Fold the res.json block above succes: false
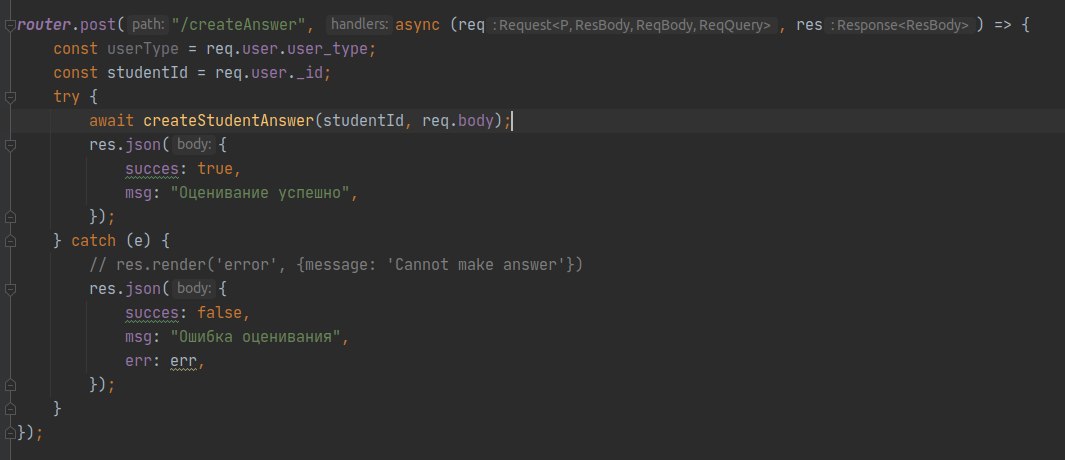This screenshot has width=1065, height=460. tap(10, 289)
